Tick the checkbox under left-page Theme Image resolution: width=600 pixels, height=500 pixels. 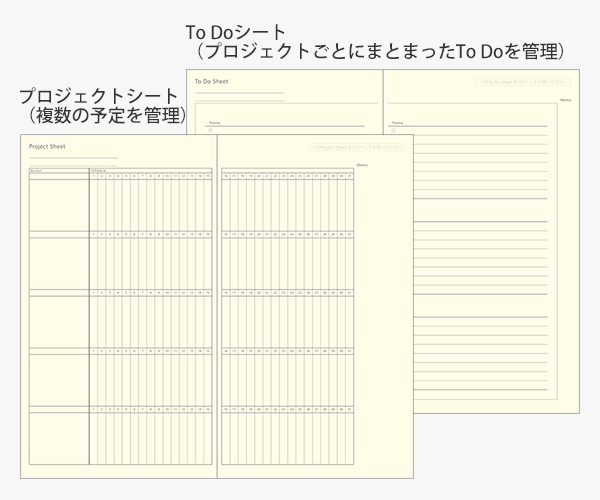tap(210, 131)
